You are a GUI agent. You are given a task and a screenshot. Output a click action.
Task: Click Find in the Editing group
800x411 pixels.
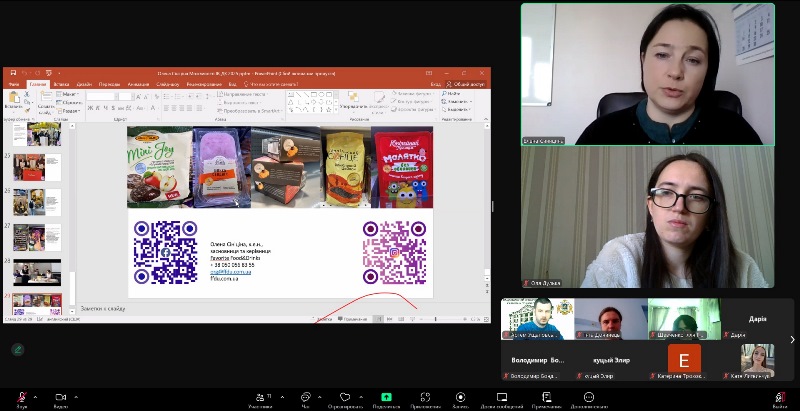(452, 94)
